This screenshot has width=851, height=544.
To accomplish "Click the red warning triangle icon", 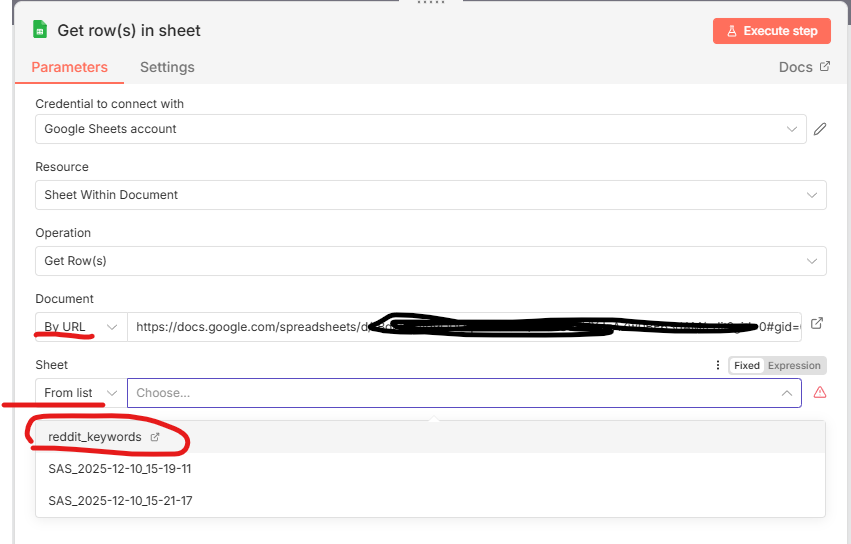I will 820,393.
